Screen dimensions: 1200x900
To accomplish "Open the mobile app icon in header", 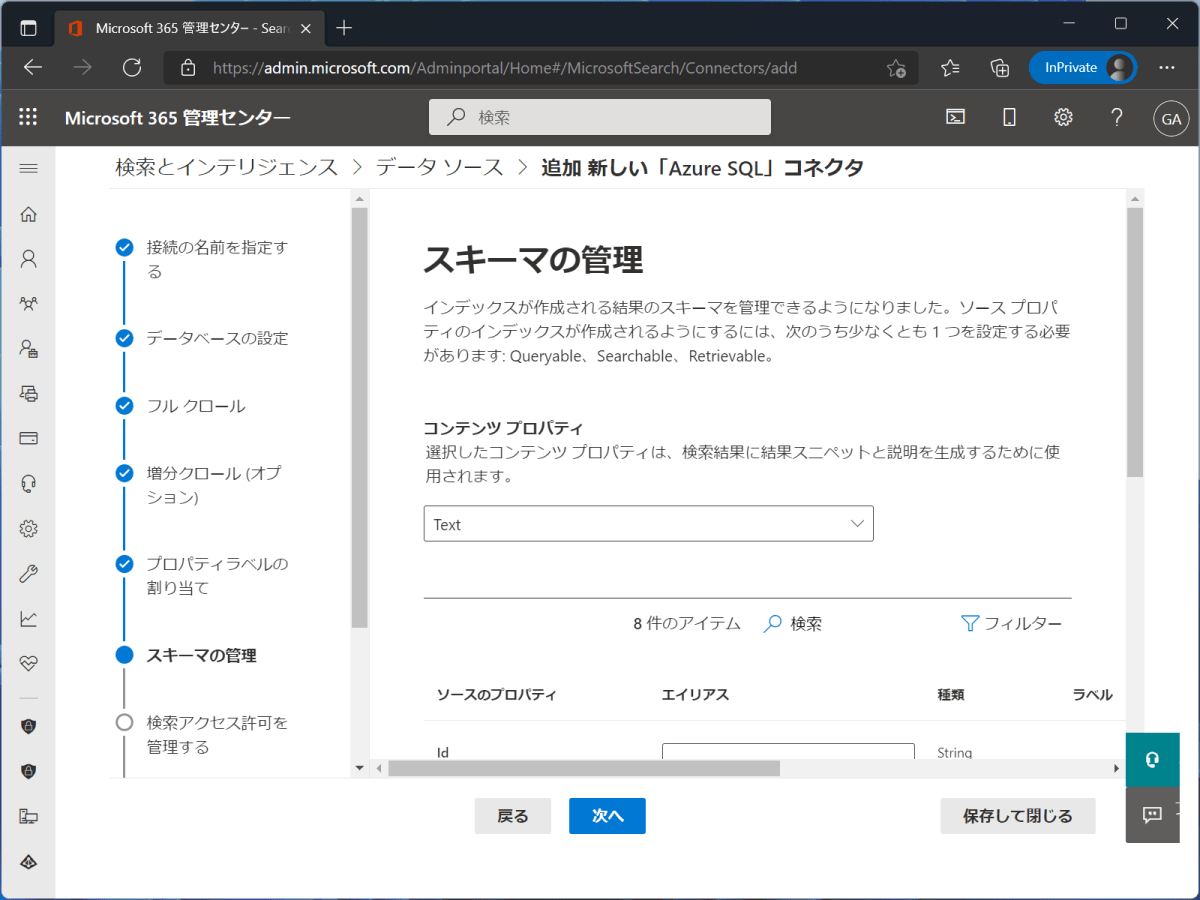I will [x=1010, y=117].
